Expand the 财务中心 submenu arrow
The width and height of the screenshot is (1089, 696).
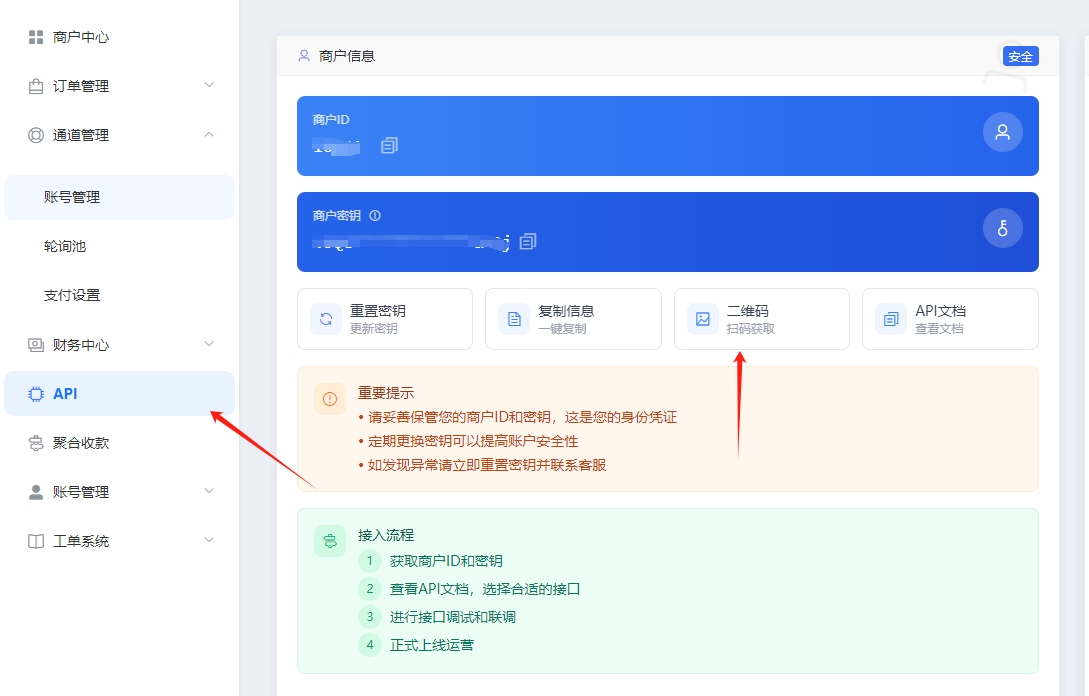pyautogui.click(x=209, y=345)
